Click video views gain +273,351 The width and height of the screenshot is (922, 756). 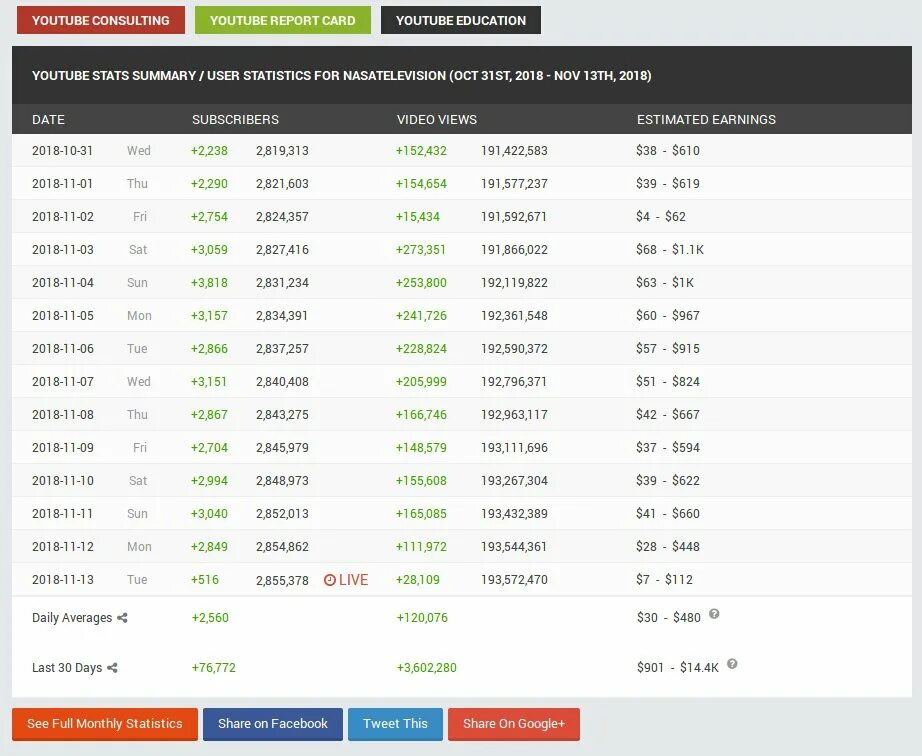(x=420, y=249)
